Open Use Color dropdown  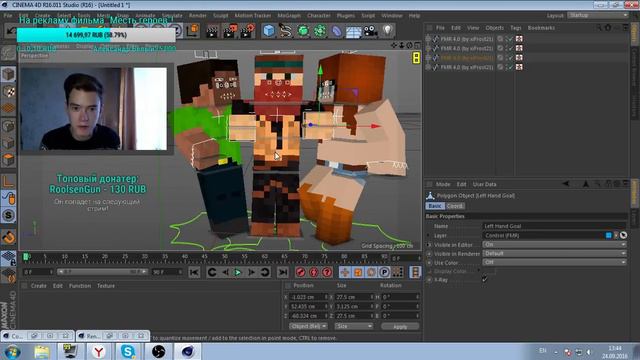555,262
